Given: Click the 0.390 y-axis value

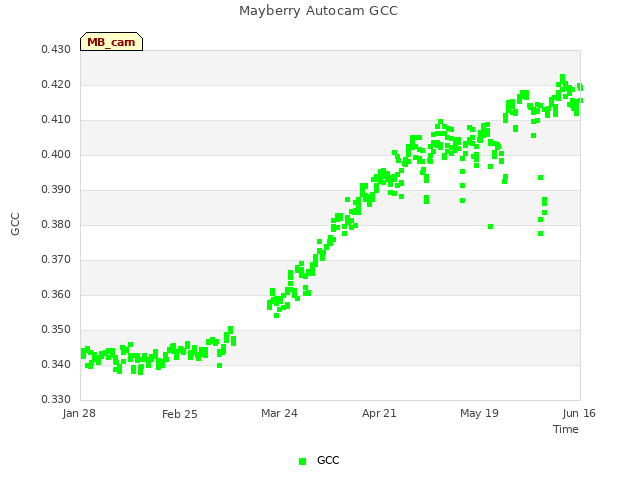Looking at the screenshot, I should pyautogui.click(x=56, y=189).
